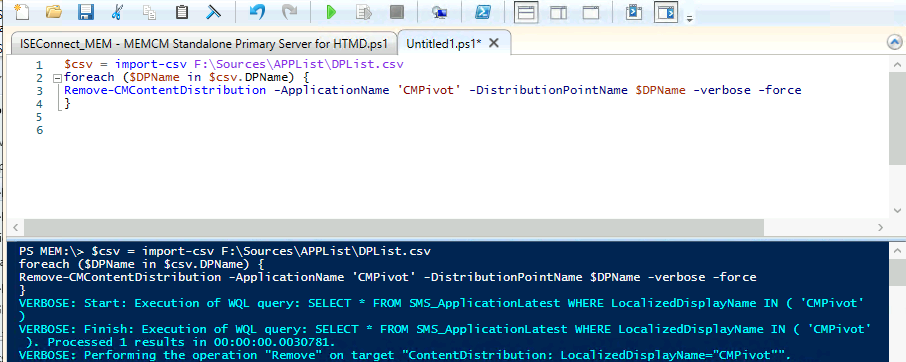Open the toolbar overflow options arrow
Image resolution: width=906 pixels, height=362 pixels.
689,18
